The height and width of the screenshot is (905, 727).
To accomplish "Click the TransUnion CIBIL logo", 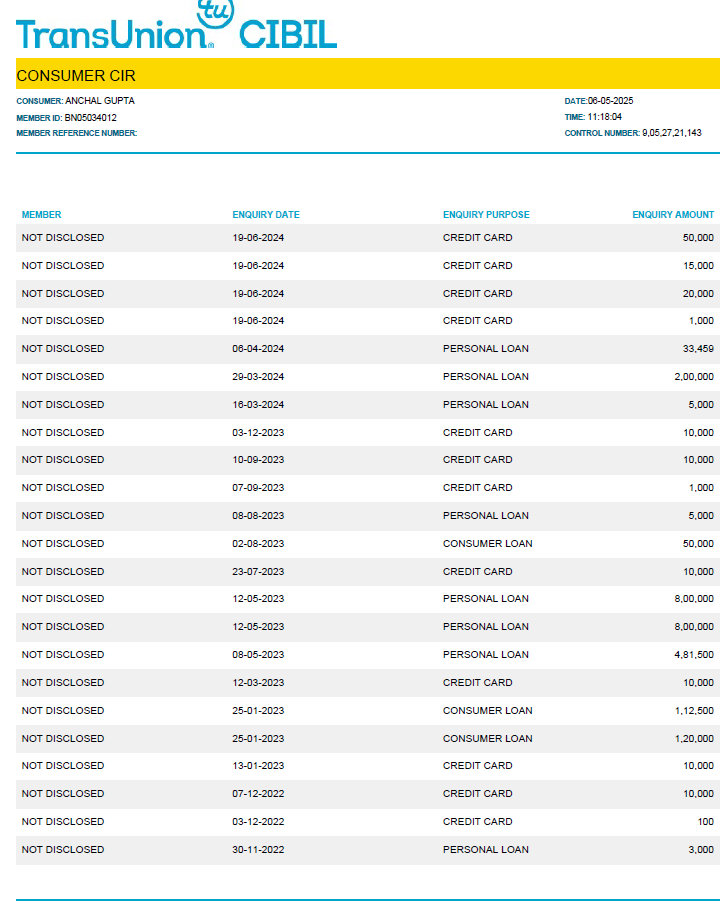I will (x=176, y=27).
